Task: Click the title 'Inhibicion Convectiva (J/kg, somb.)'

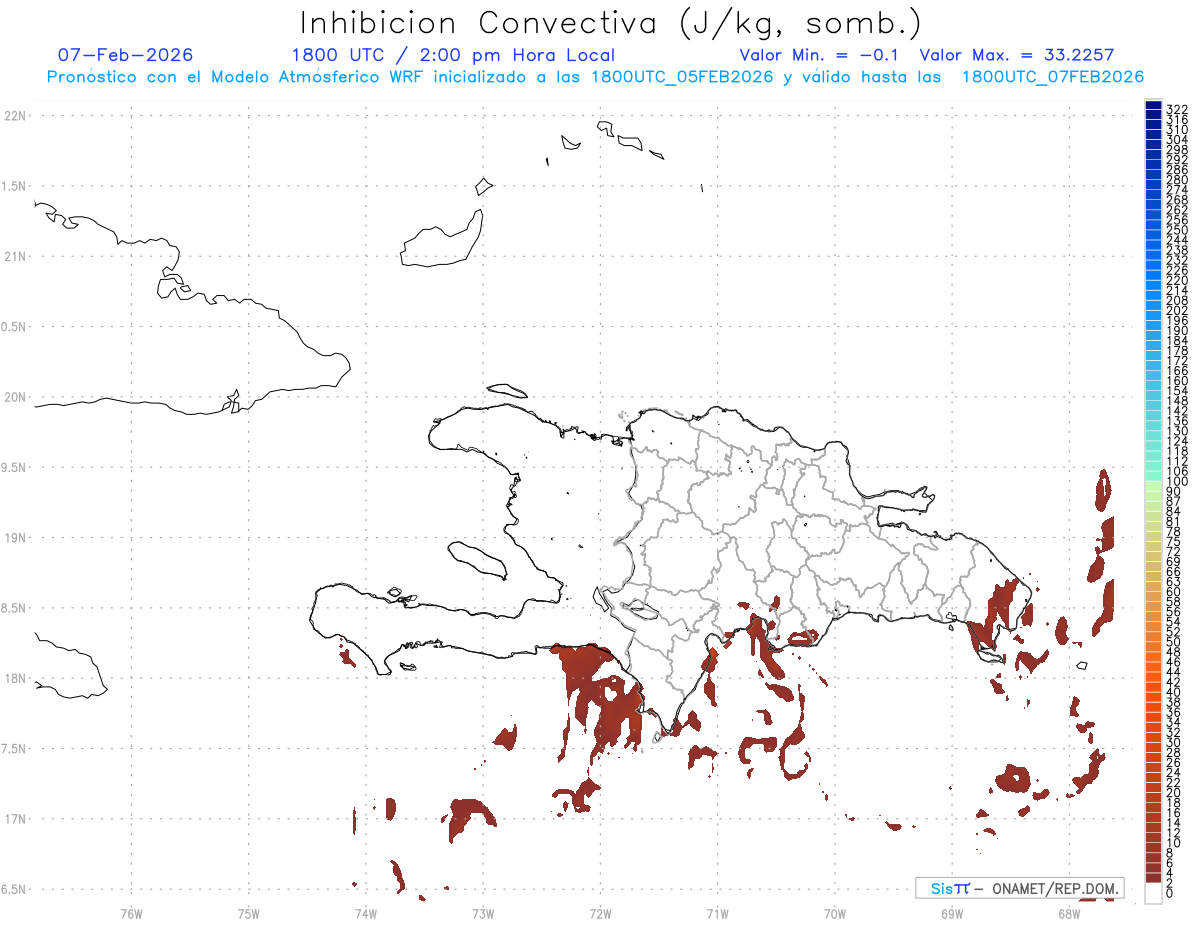Action: point(611,23)
